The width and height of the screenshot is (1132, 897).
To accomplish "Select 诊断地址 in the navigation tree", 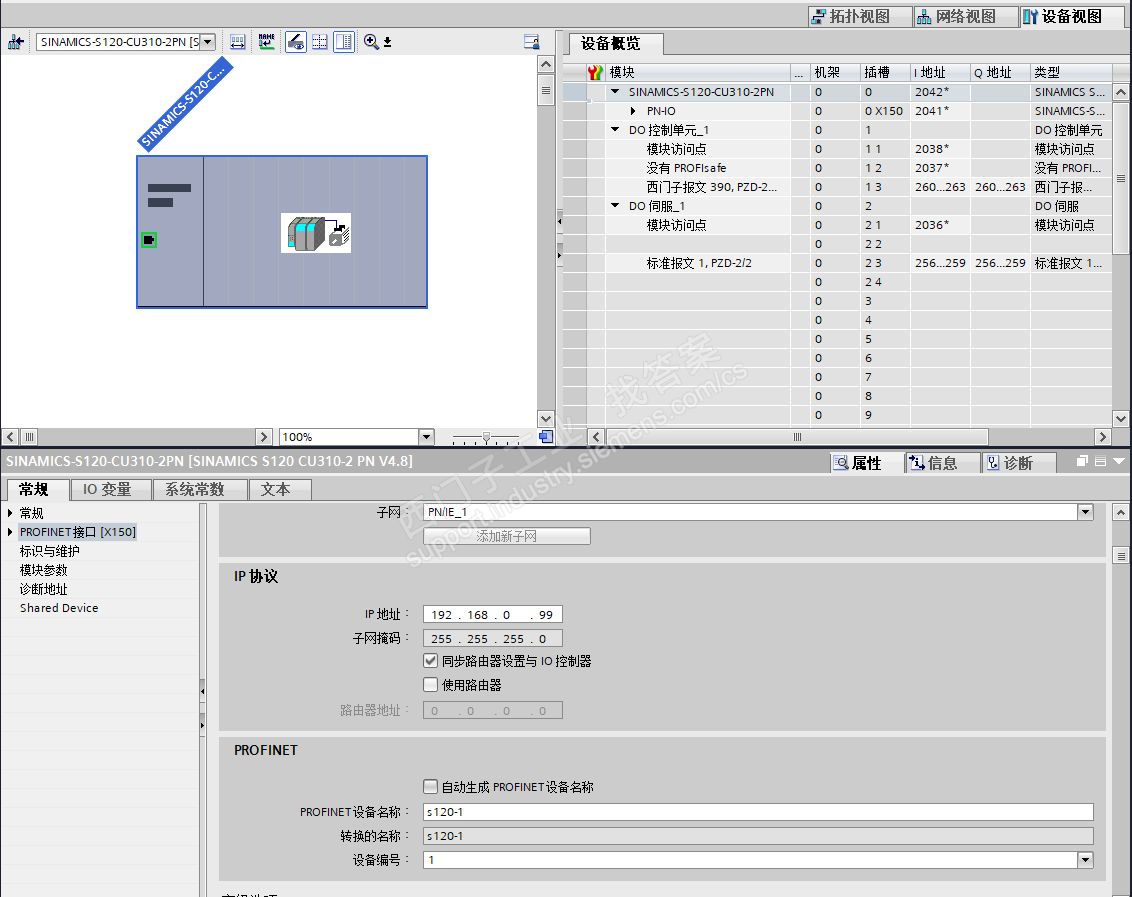I will tap(43, 589).
